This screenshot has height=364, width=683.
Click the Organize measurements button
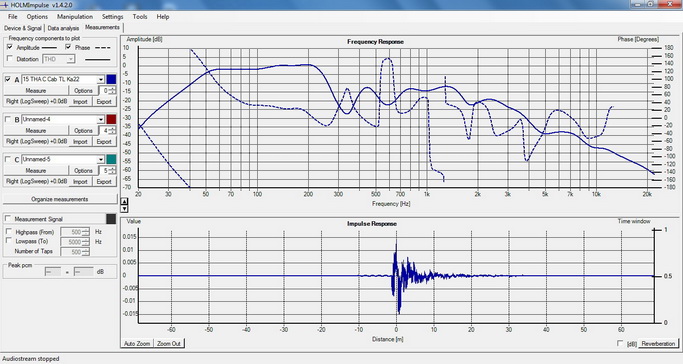click(x=60, y=199)
